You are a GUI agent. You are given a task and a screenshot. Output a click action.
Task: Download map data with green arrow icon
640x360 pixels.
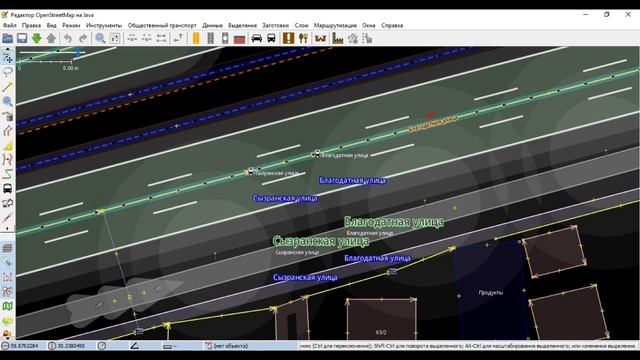click(x=37, y=38)
